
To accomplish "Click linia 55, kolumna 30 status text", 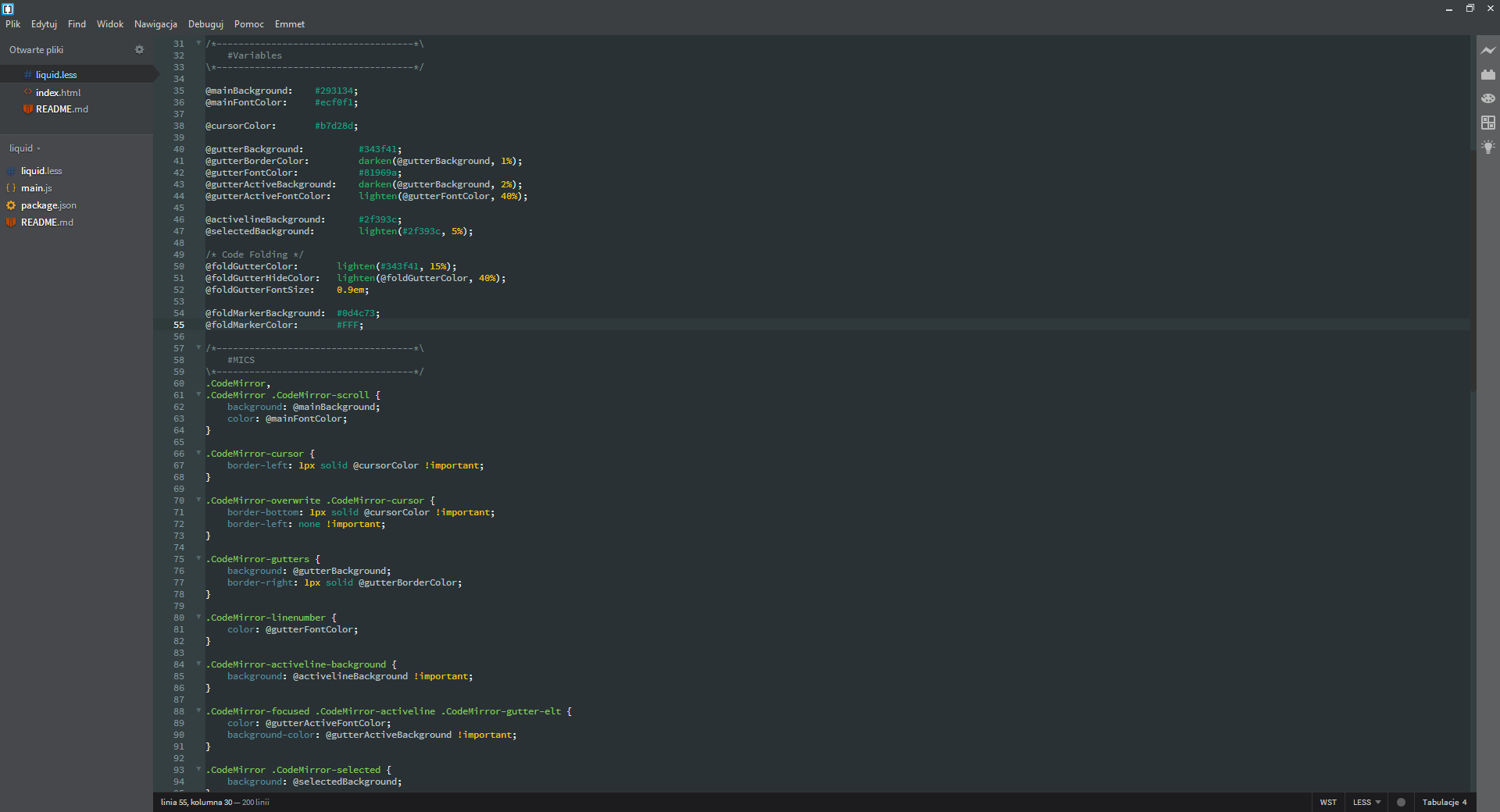I will pos(215,803).
